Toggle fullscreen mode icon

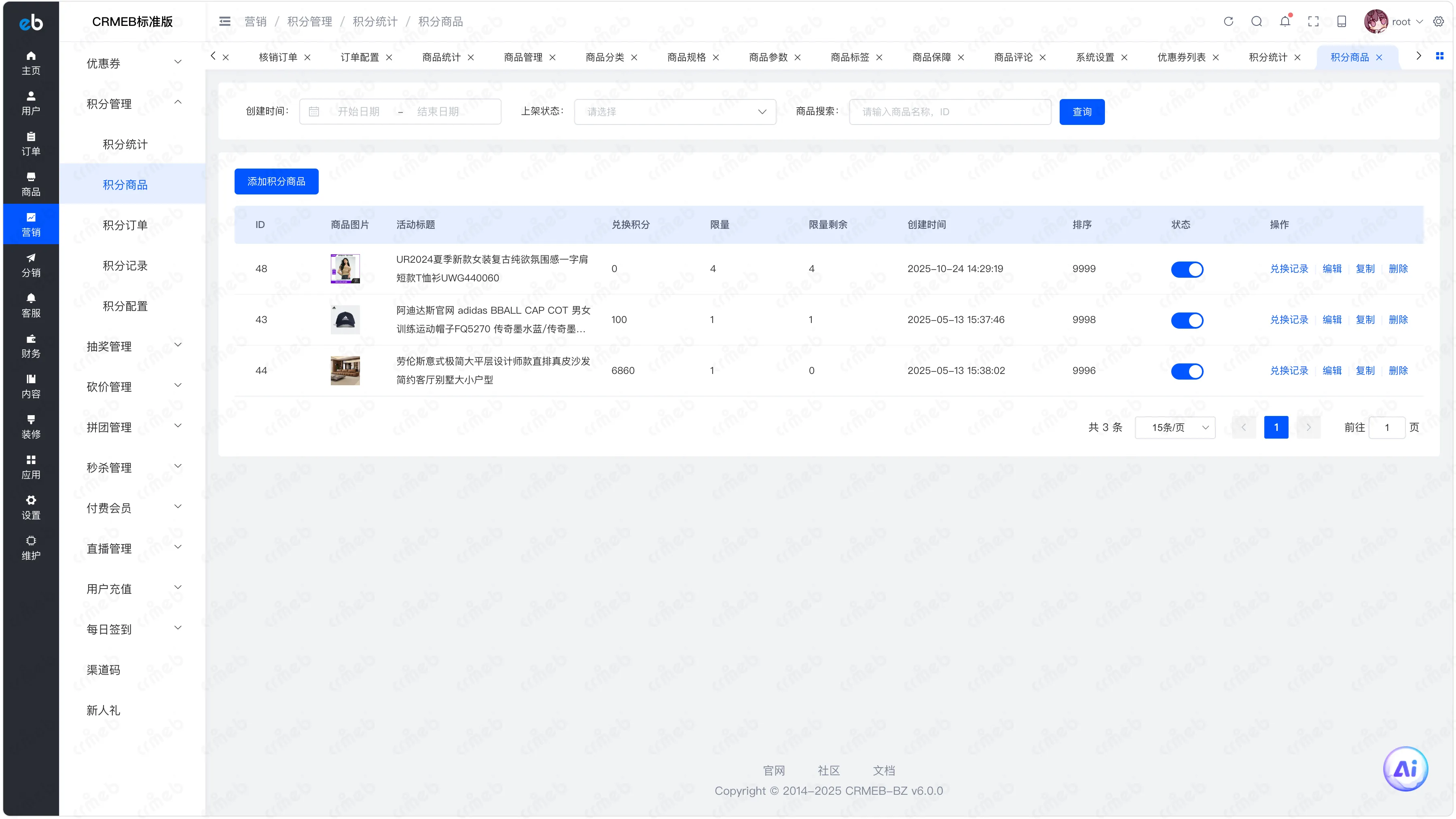coord(1313,21)
